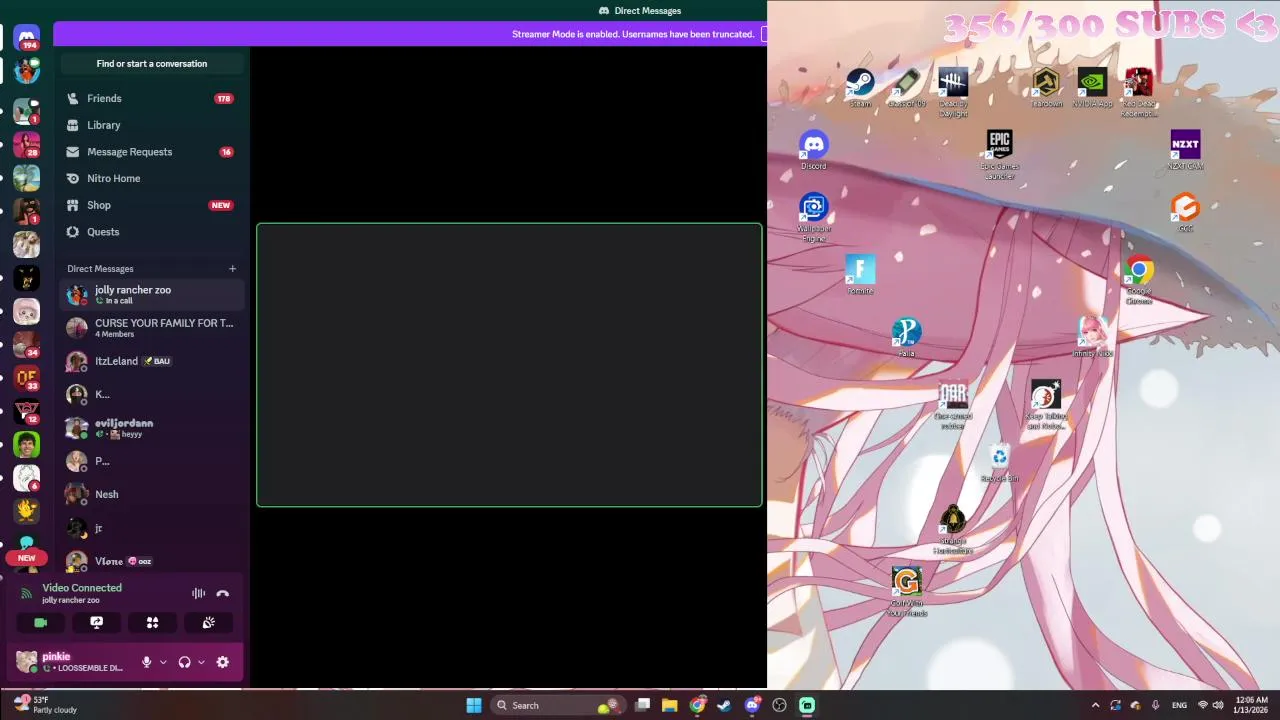This screenshot has width=1280, height=720.
Task: Open Strange Horticulture desktop shortcut
Action: pos(953,529)
